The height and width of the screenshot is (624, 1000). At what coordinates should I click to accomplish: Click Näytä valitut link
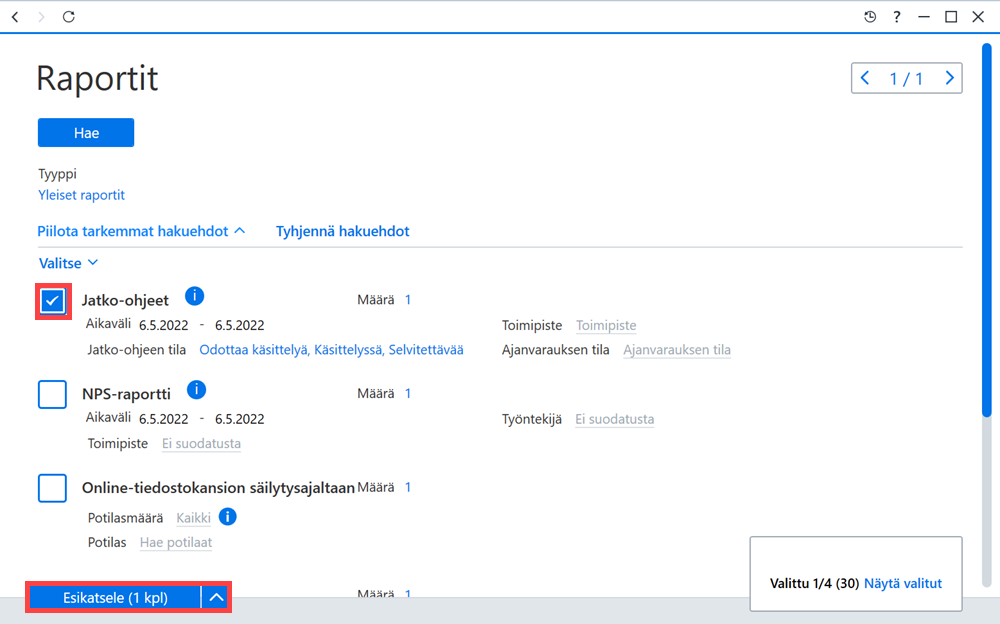point(902,583)
